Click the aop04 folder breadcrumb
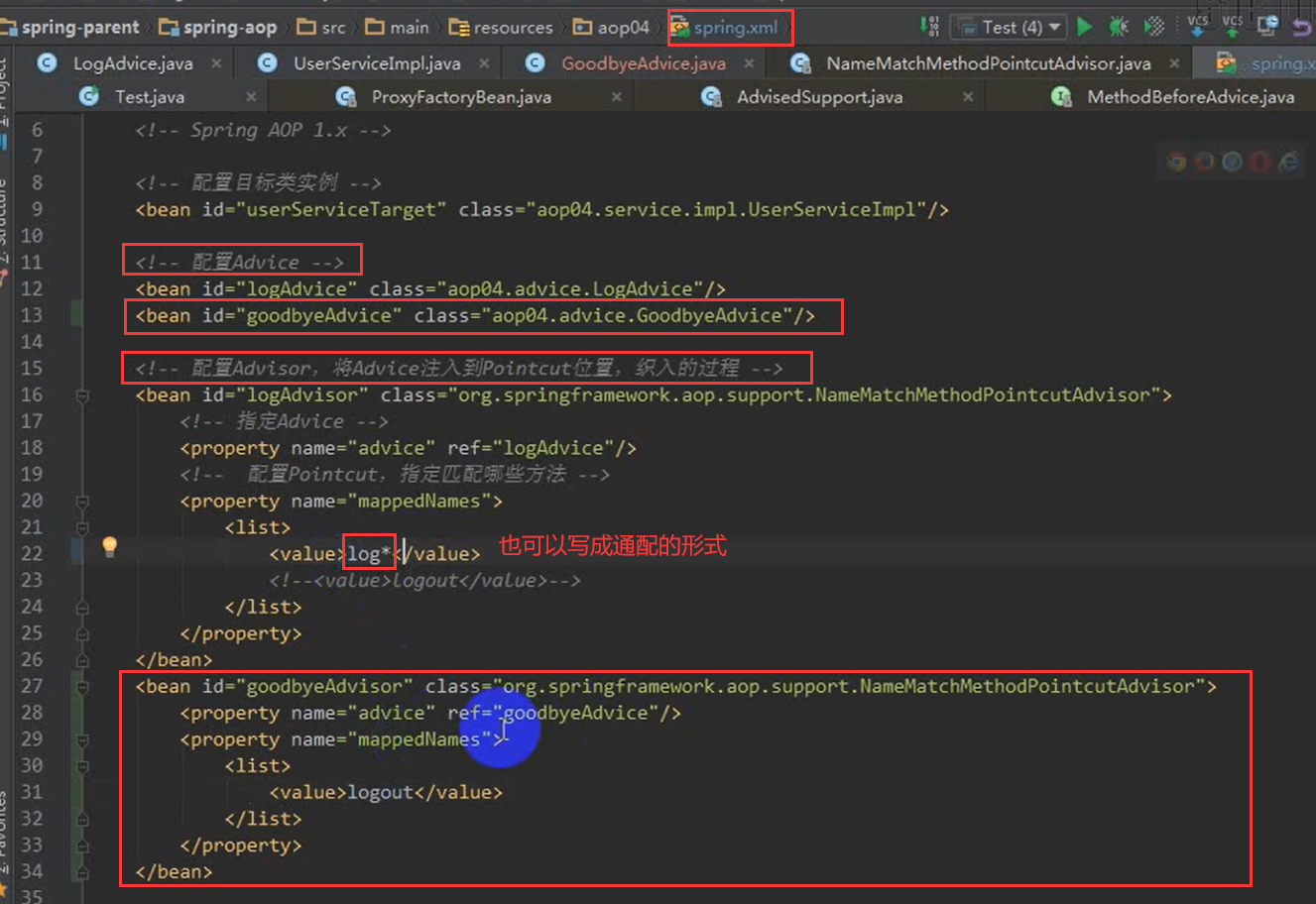The height and width of the screenshot is (904, 1316). point(623,28)
